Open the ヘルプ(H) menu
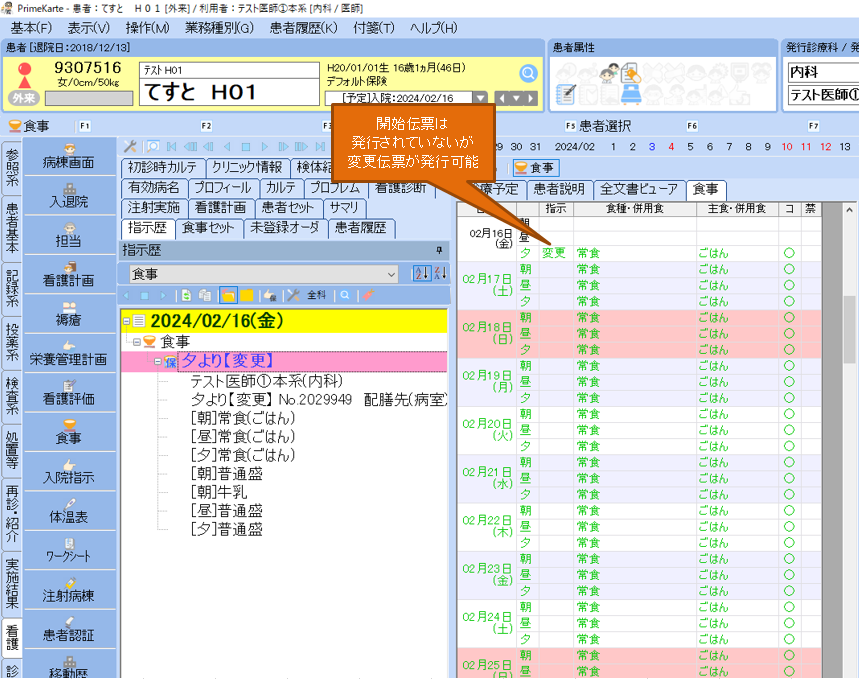Viewport: 859px width, 679px height. (x=433, y=28)
